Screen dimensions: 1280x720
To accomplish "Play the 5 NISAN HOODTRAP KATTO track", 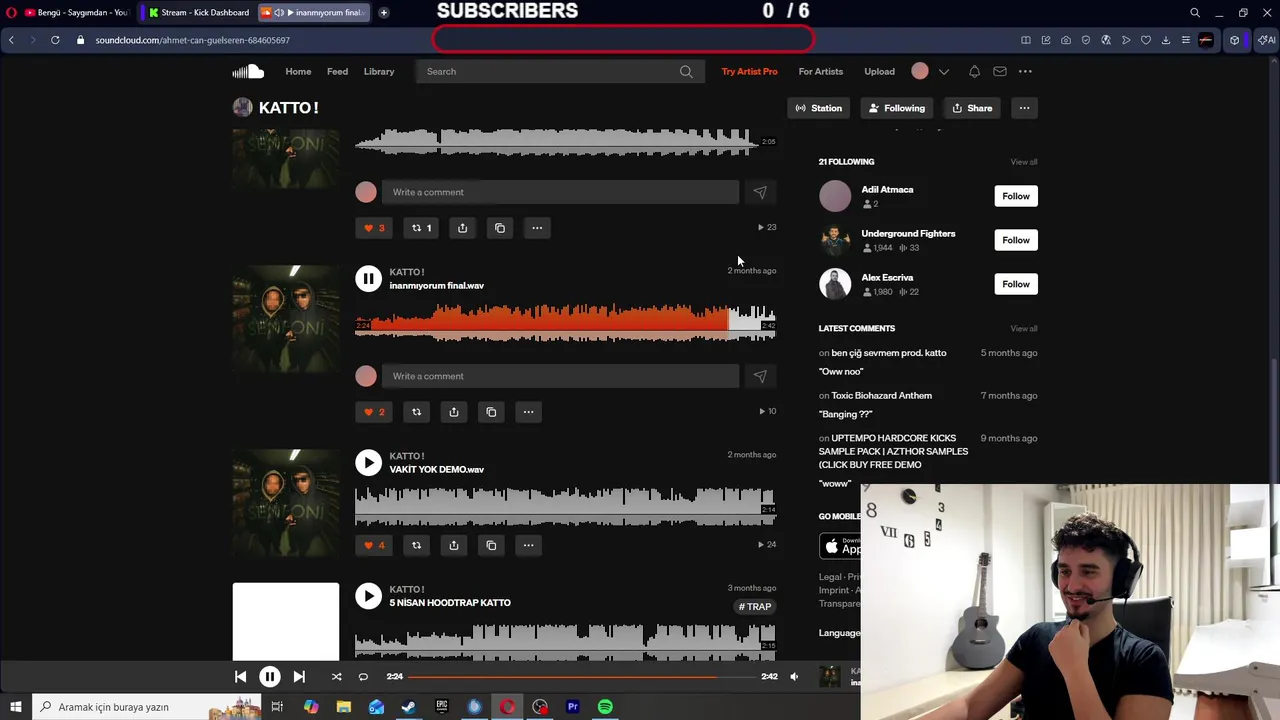I will (x=368, y=597).
